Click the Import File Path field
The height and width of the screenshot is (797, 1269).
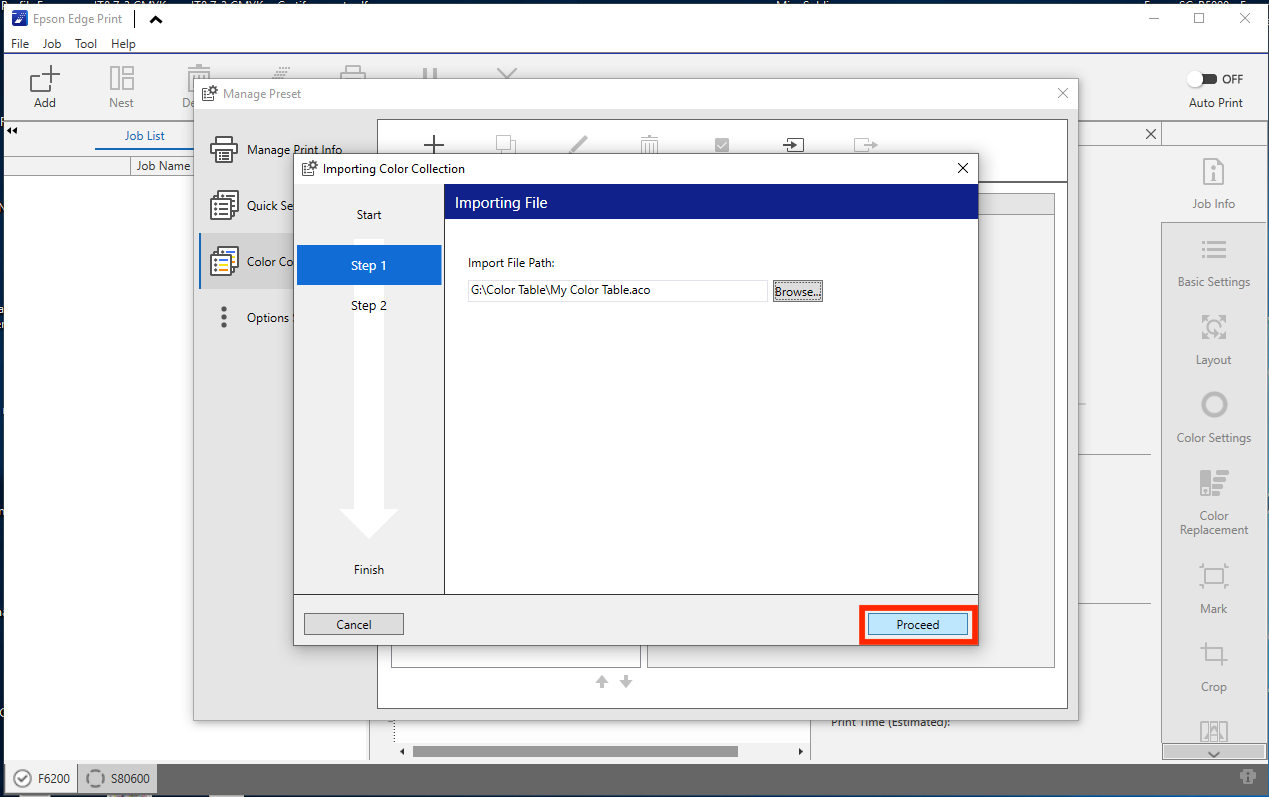(x=617, y=291)
